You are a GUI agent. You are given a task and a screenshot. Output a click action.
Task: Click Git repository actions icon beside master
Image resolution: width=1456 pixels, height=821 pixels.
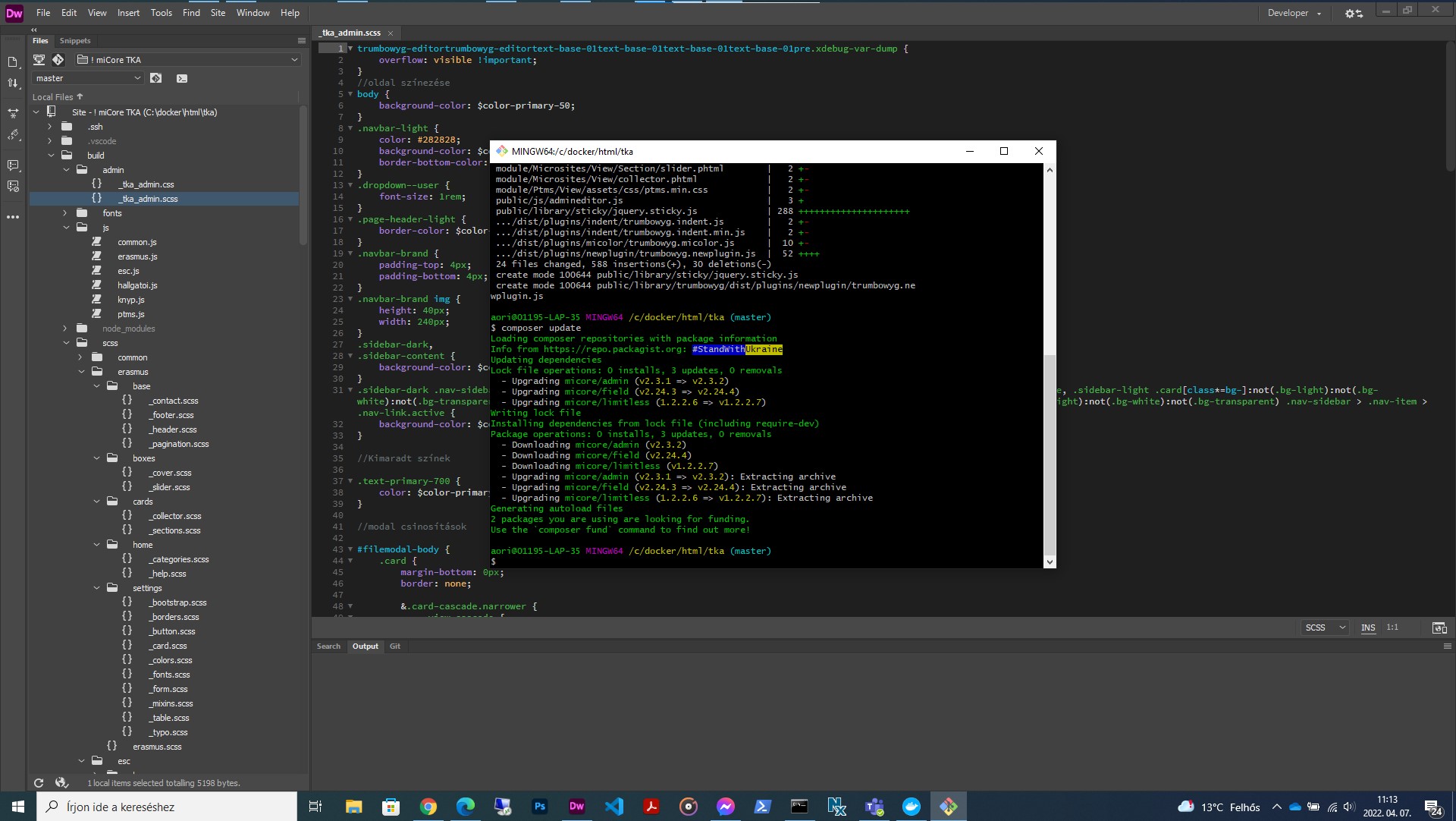[x=156, y=78]
